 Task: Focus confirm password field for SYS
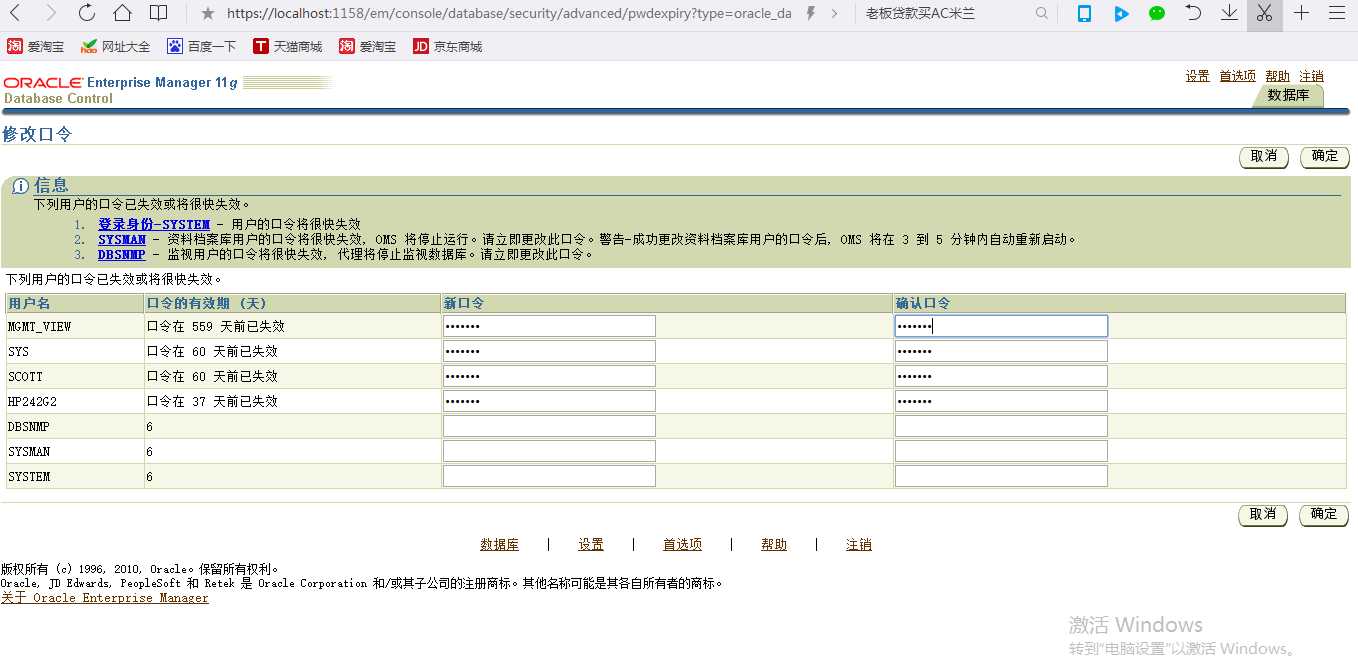point(1001,351)
